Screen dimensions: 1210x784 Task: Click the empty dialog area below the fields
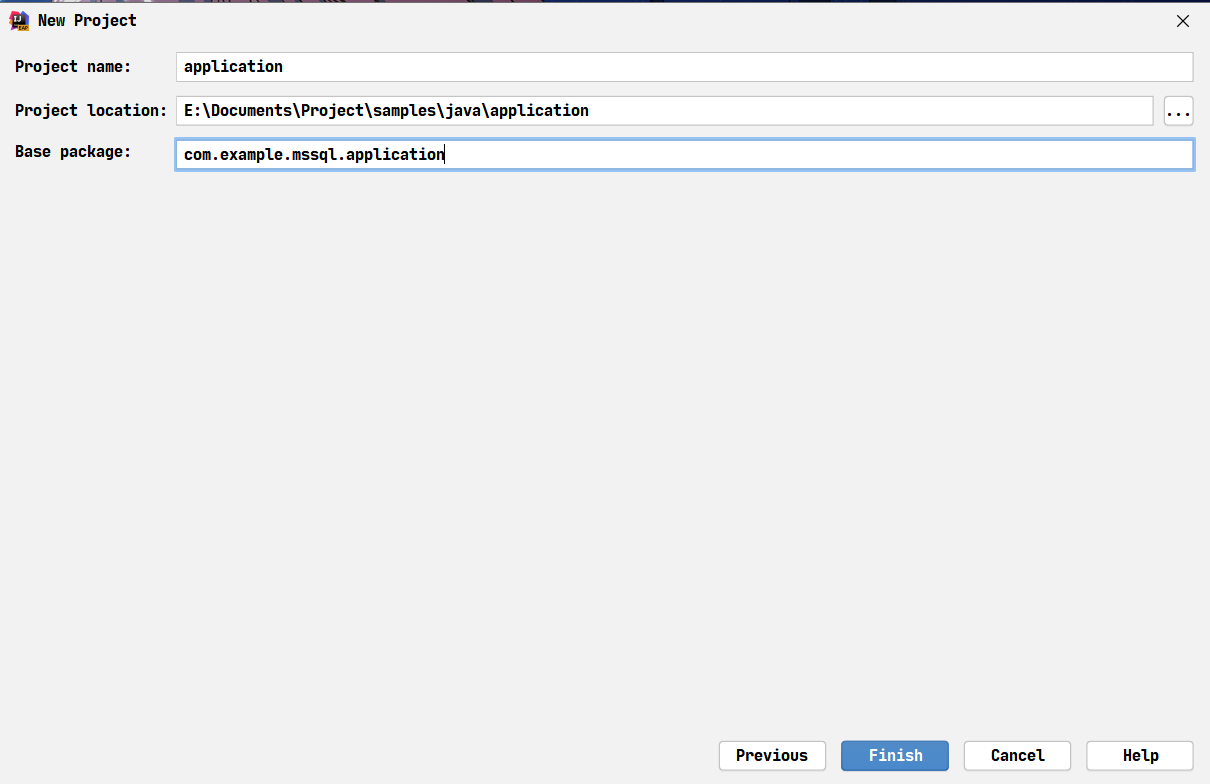(x=605, y=450)
